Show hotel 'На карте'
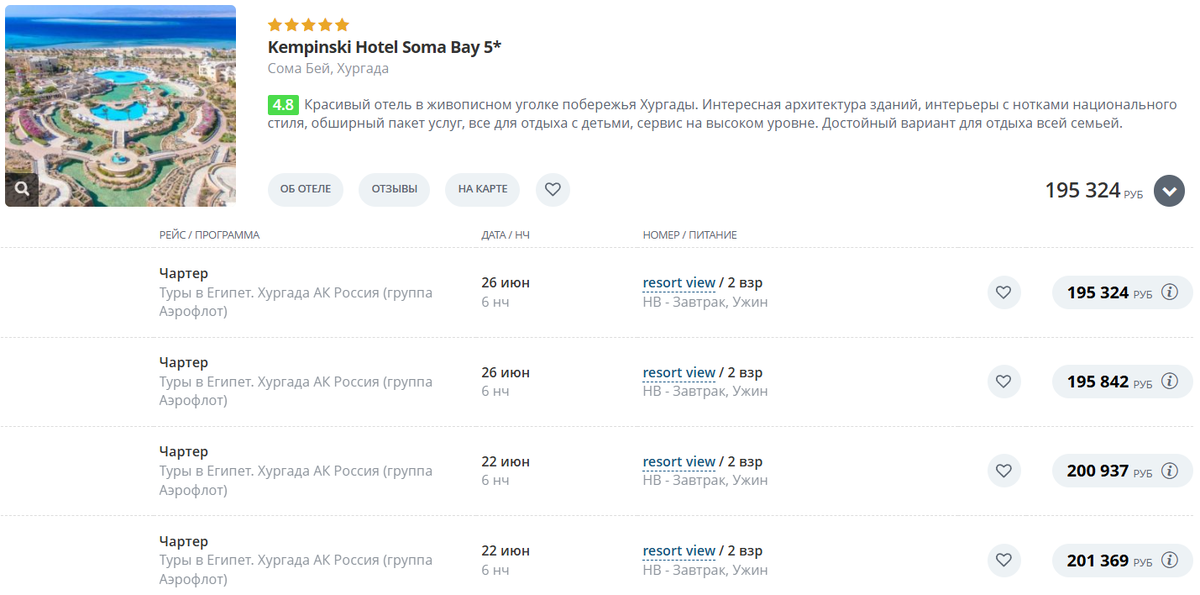 click(x=482, y=189)
